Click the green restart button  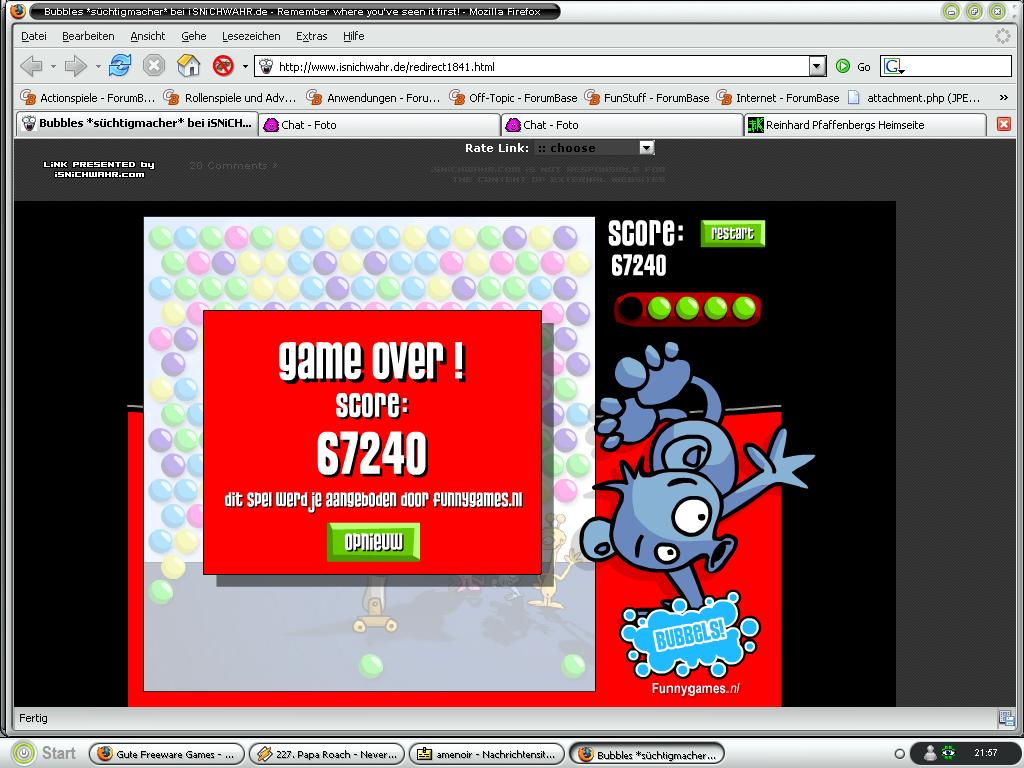coord(732,234)
